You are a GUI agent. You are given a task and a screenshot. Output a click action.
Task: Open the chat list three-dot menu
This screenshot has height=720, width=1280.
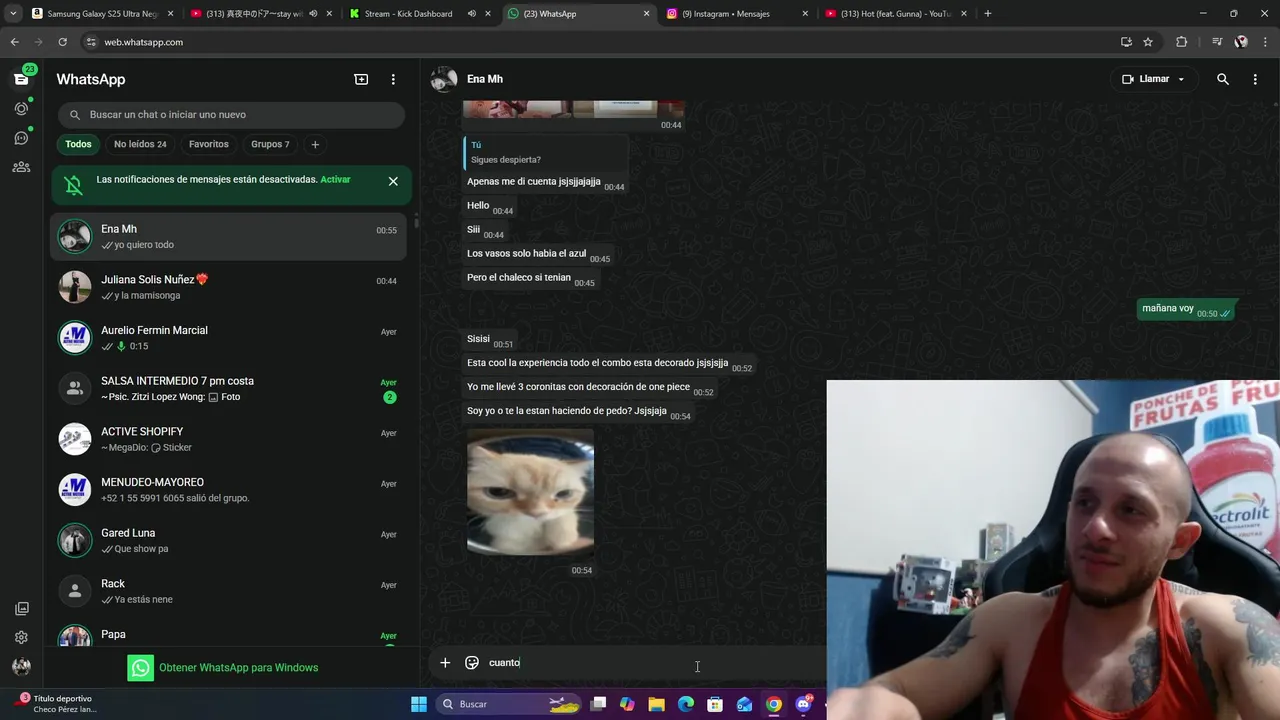pos(393,79)
